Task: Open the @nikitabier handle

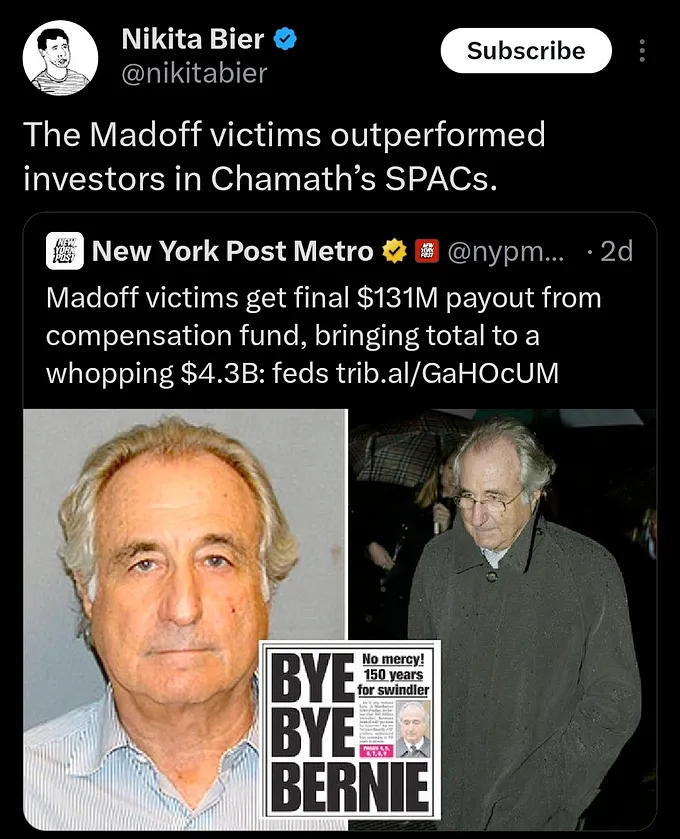Action: [194, 73]
